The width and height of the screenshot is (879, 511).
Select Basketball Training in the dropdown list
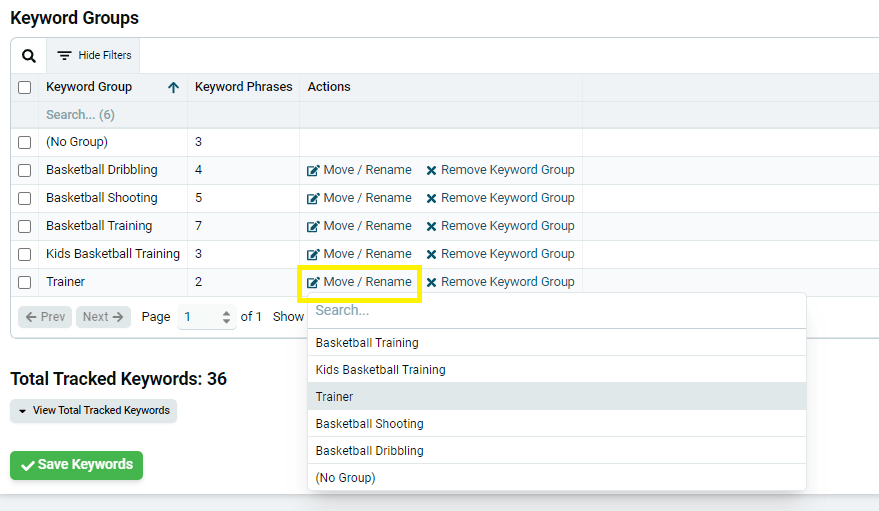click(557, 342)
